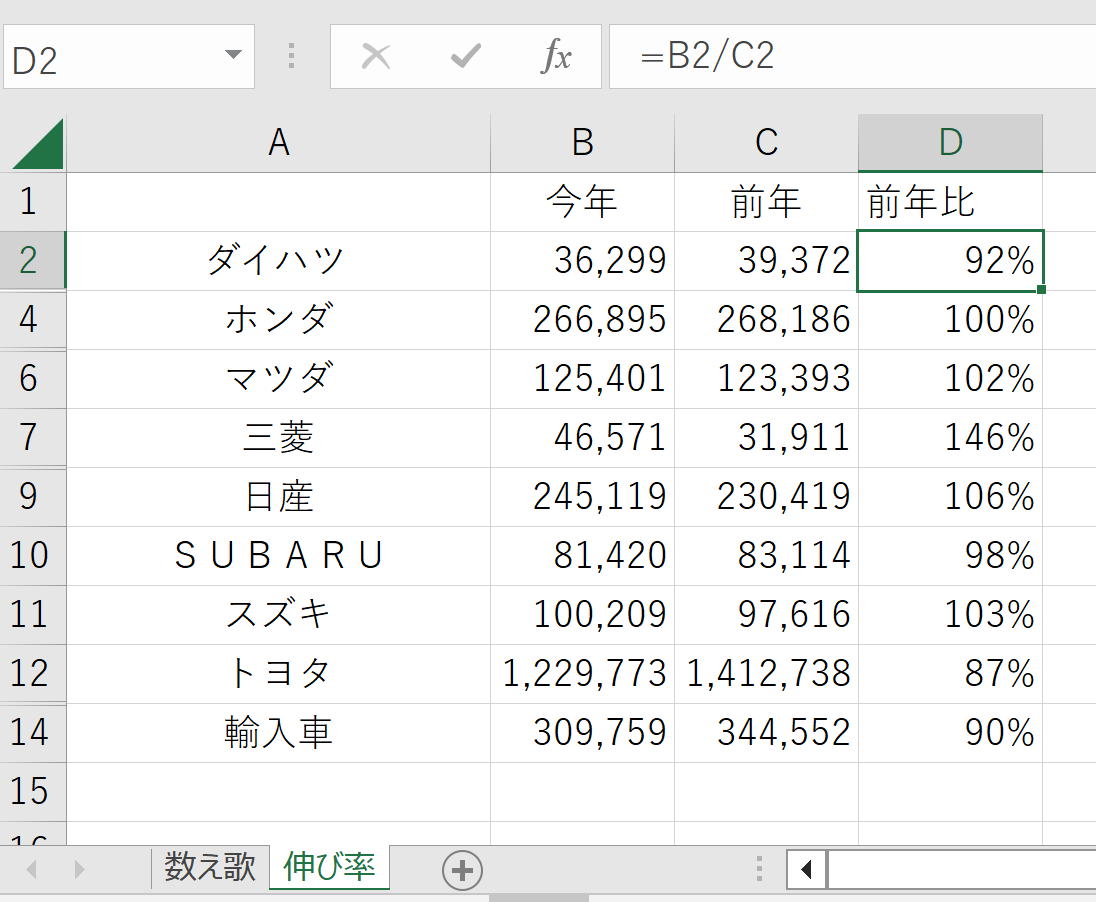
Task: Select row 15 header
Action: point(33,792)
